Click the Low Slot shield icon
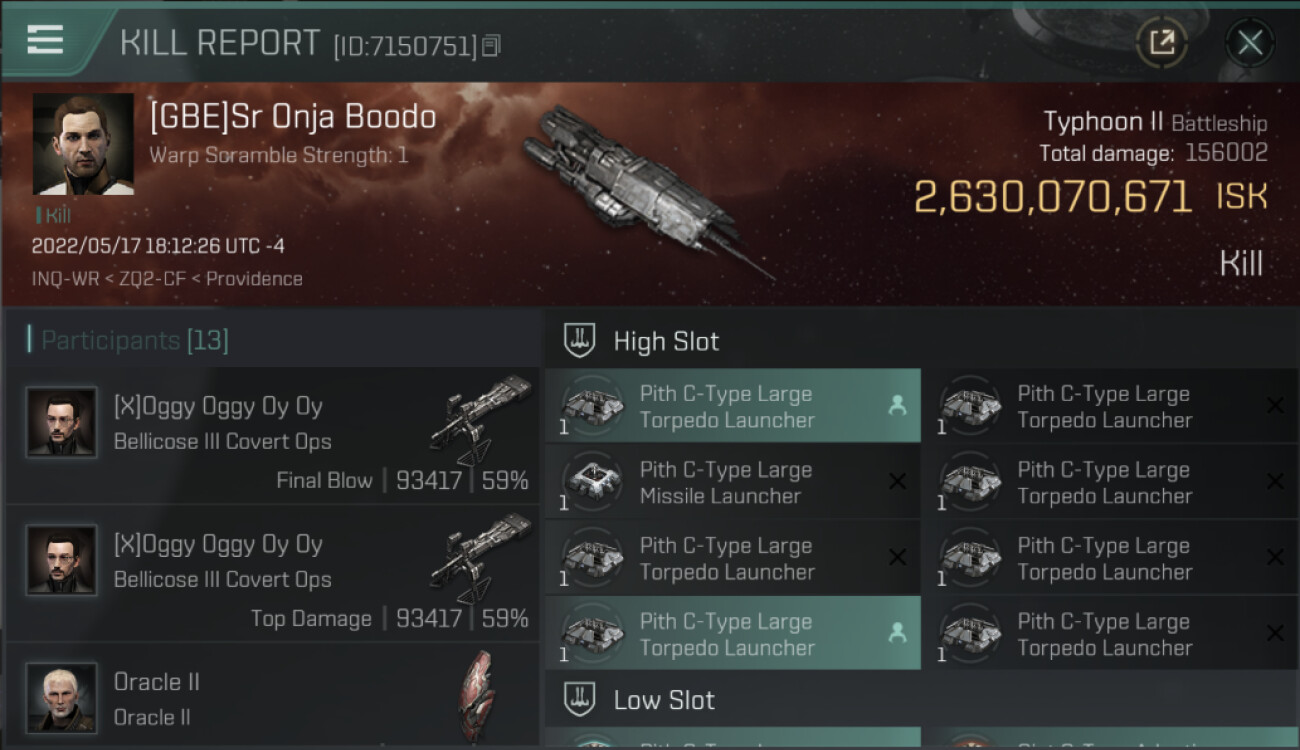1300x750 pixels. 580,700
